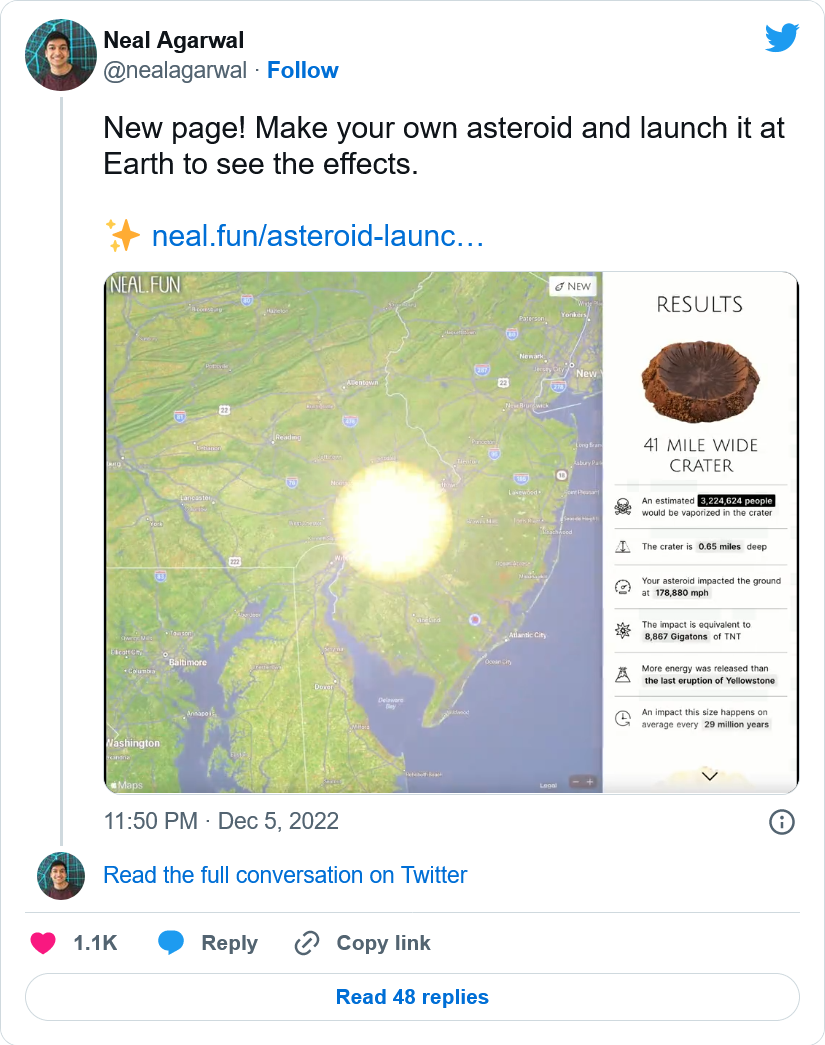Select the TNT blast equivalent icon
This screenshot has width=825, height=1045.
pyautogui.click(x=623, y=630)
